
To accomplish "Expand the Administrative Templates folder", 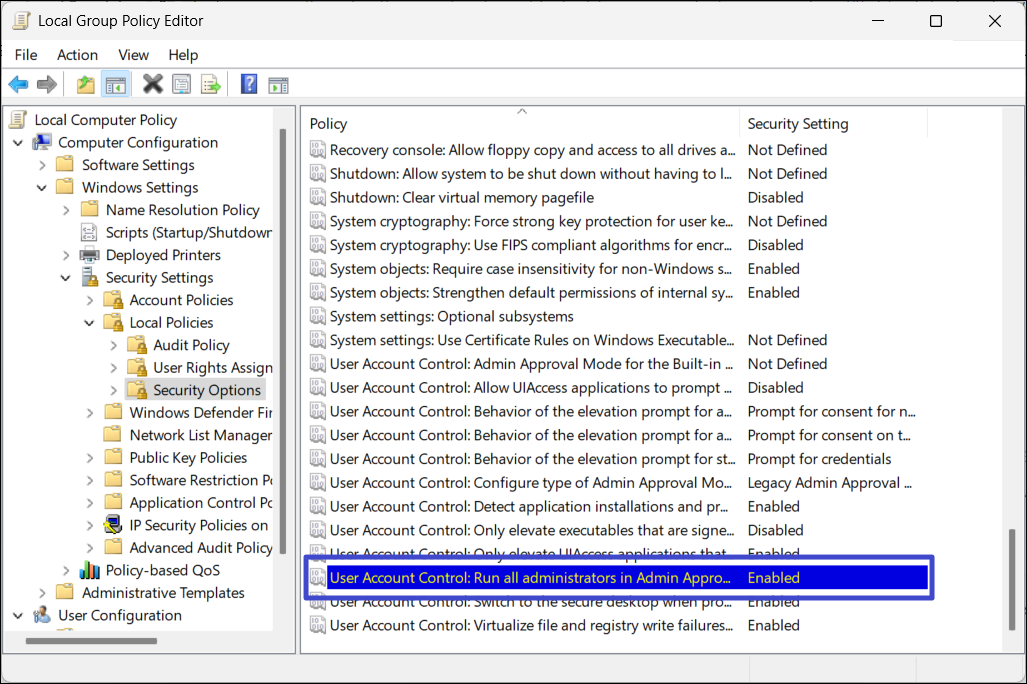I will (42, 593).
